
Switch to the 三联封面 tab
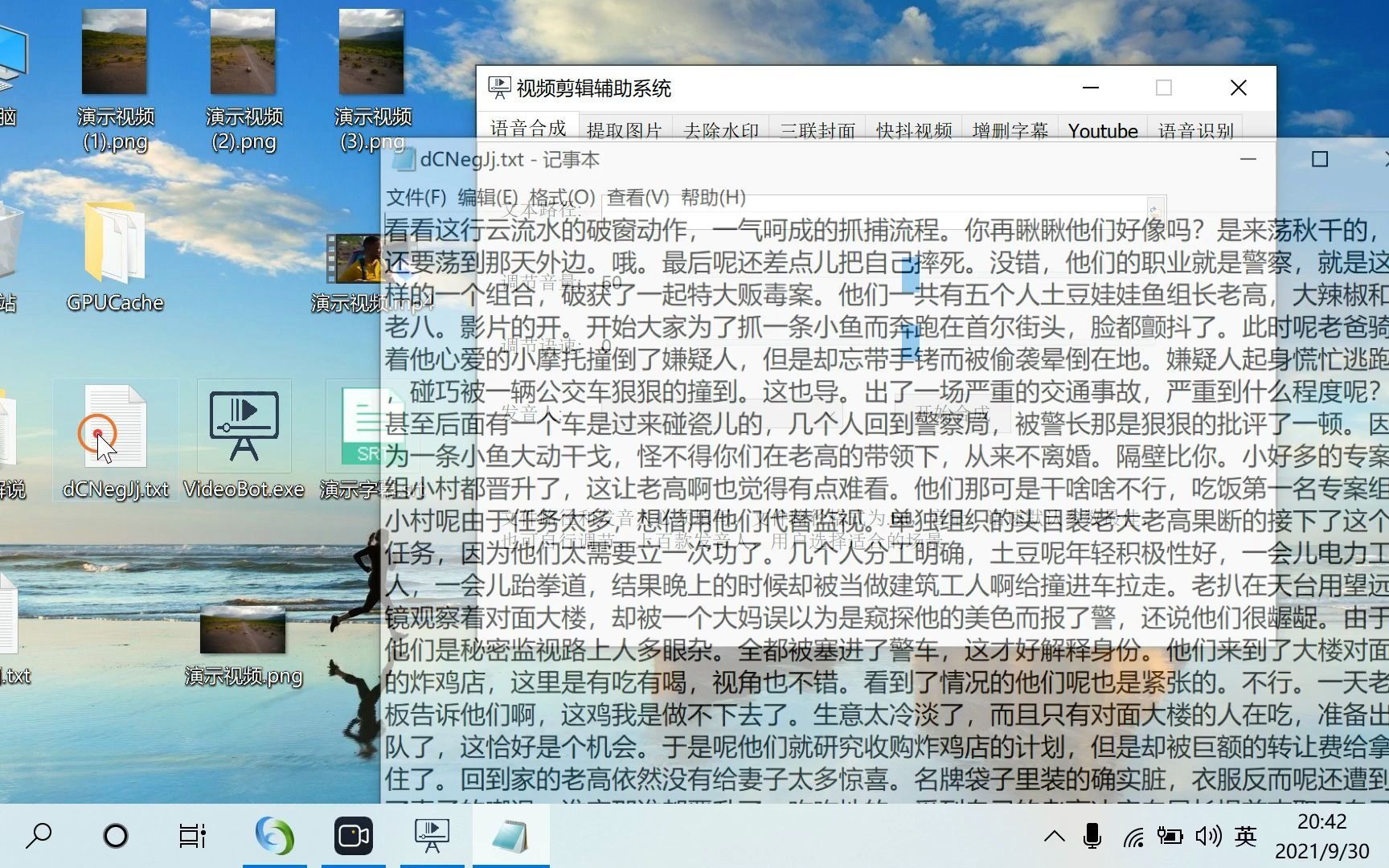click(817, 130)
